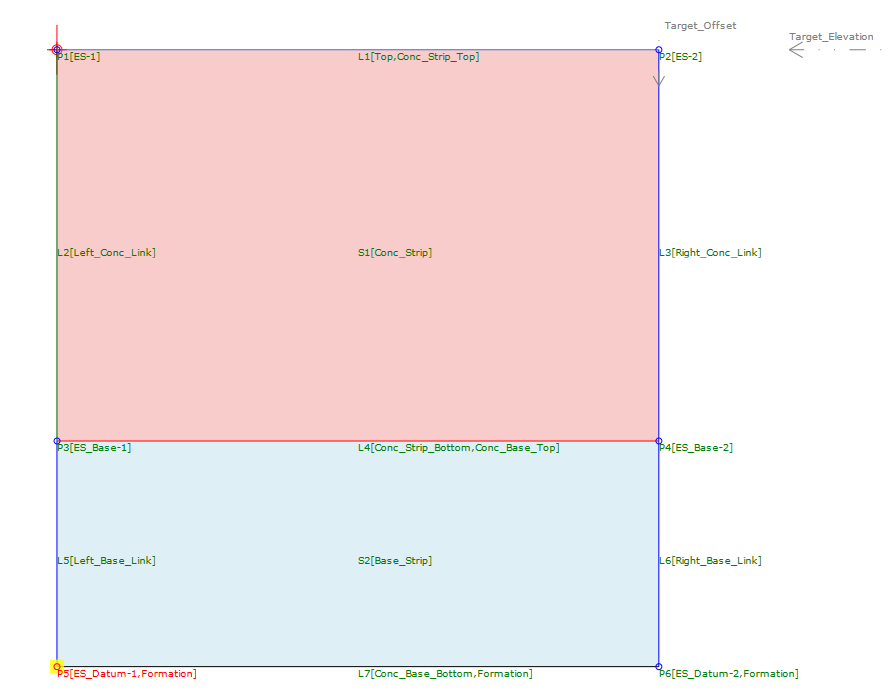This screenshot has height=693, width=893.
Task: Click the Target_Offset parameter label
Action: pos(700,26)
